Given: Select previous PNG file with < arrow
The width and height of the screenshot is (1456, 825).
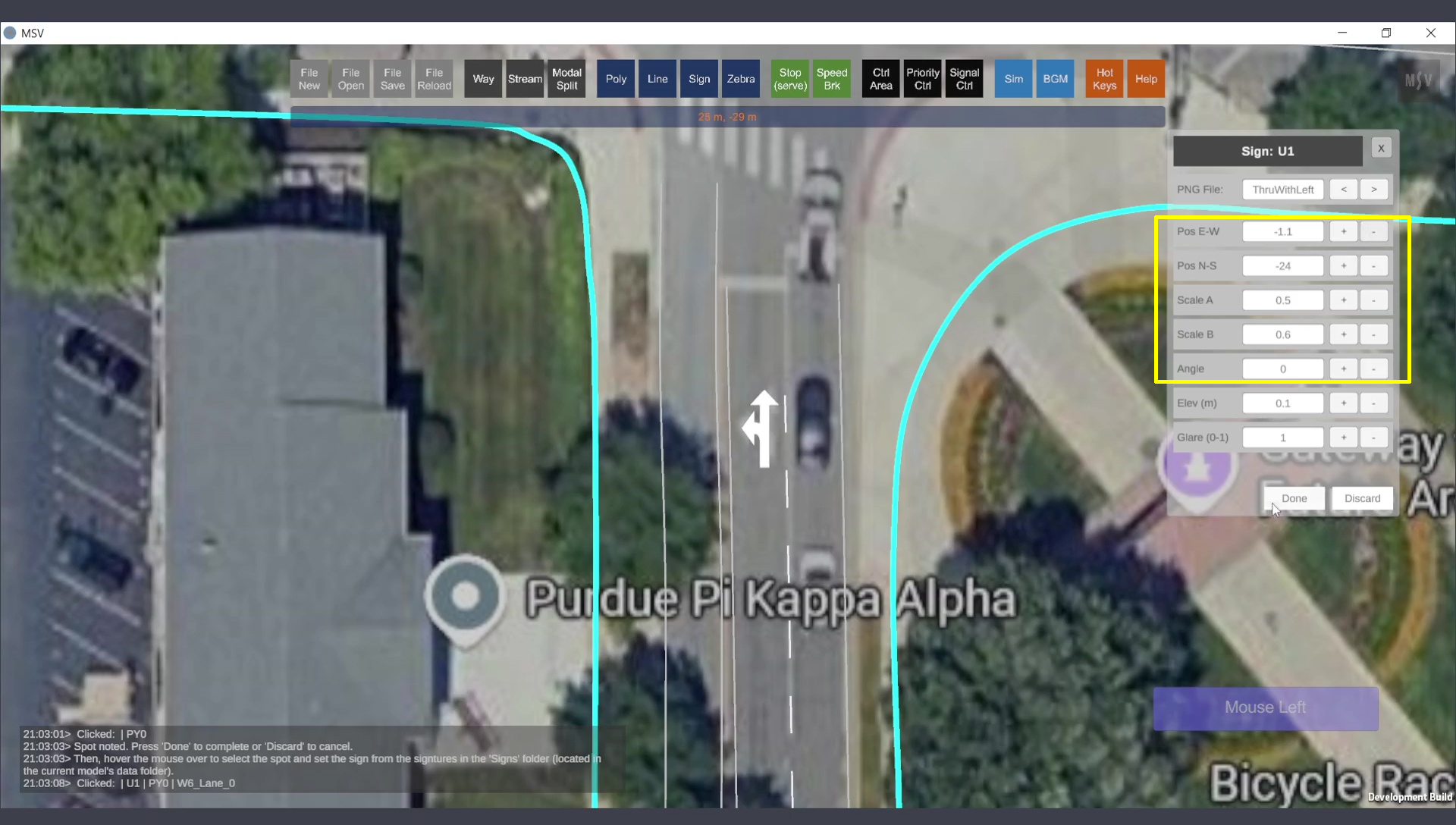Looking at the screenshot, I should [x=1343, y=190].
